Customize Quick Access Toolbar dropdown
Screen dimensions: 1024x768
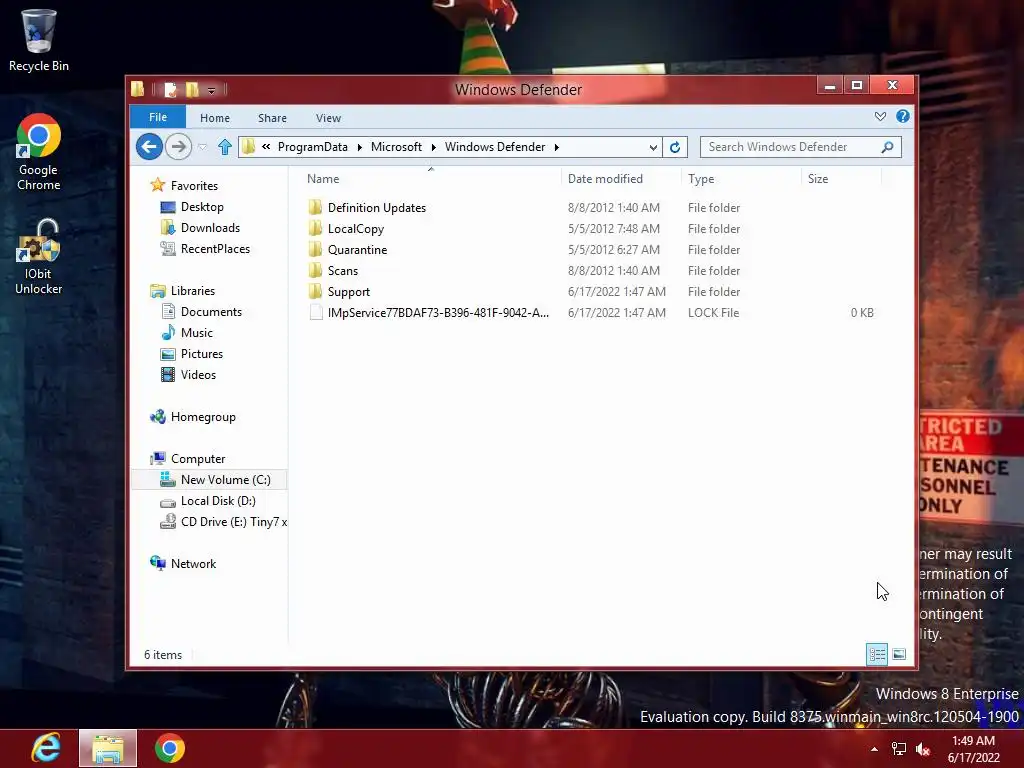[x=212, y=90]
